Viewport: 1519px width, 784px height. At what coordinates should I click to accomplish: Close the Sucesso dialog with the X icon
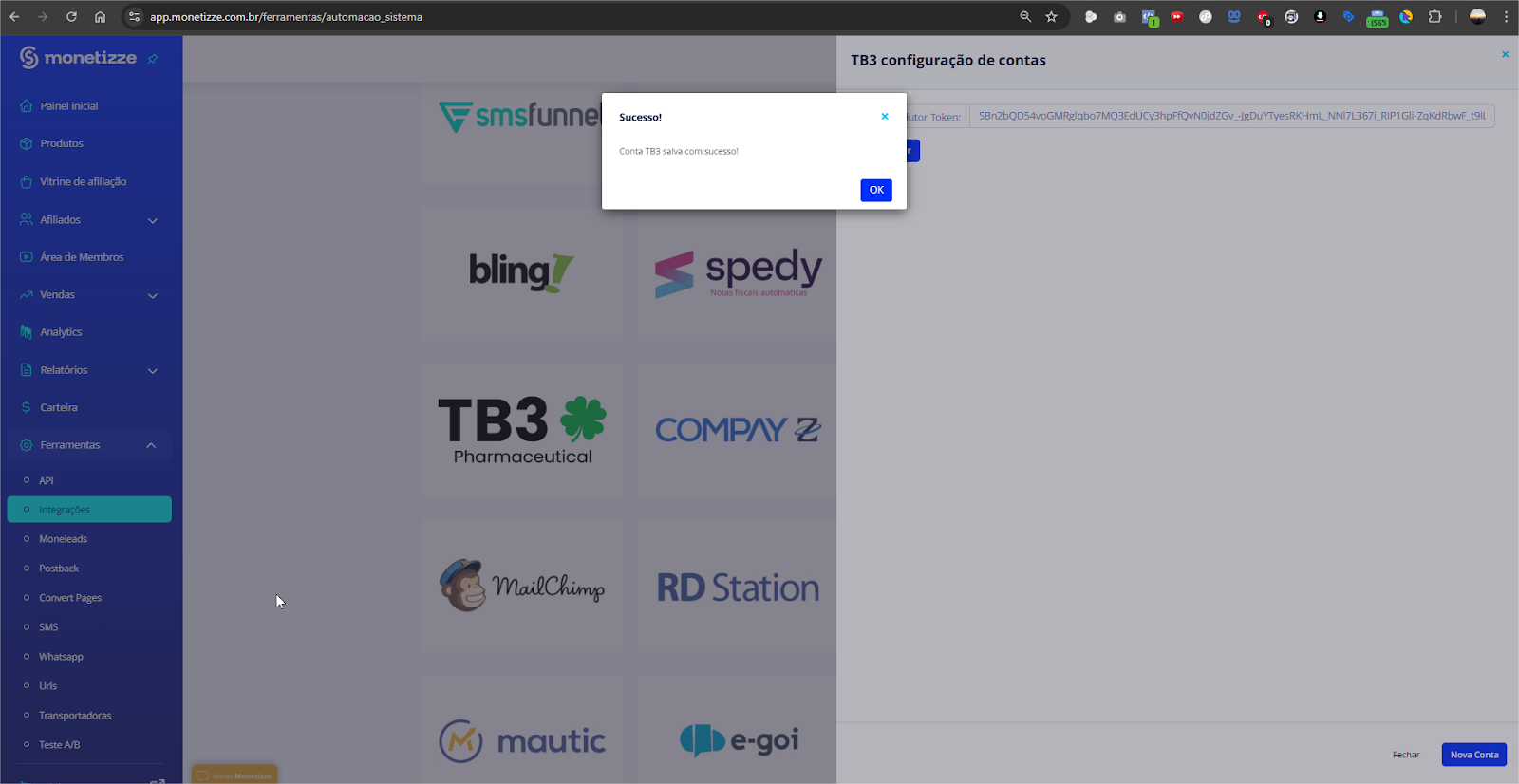[884, 117]
